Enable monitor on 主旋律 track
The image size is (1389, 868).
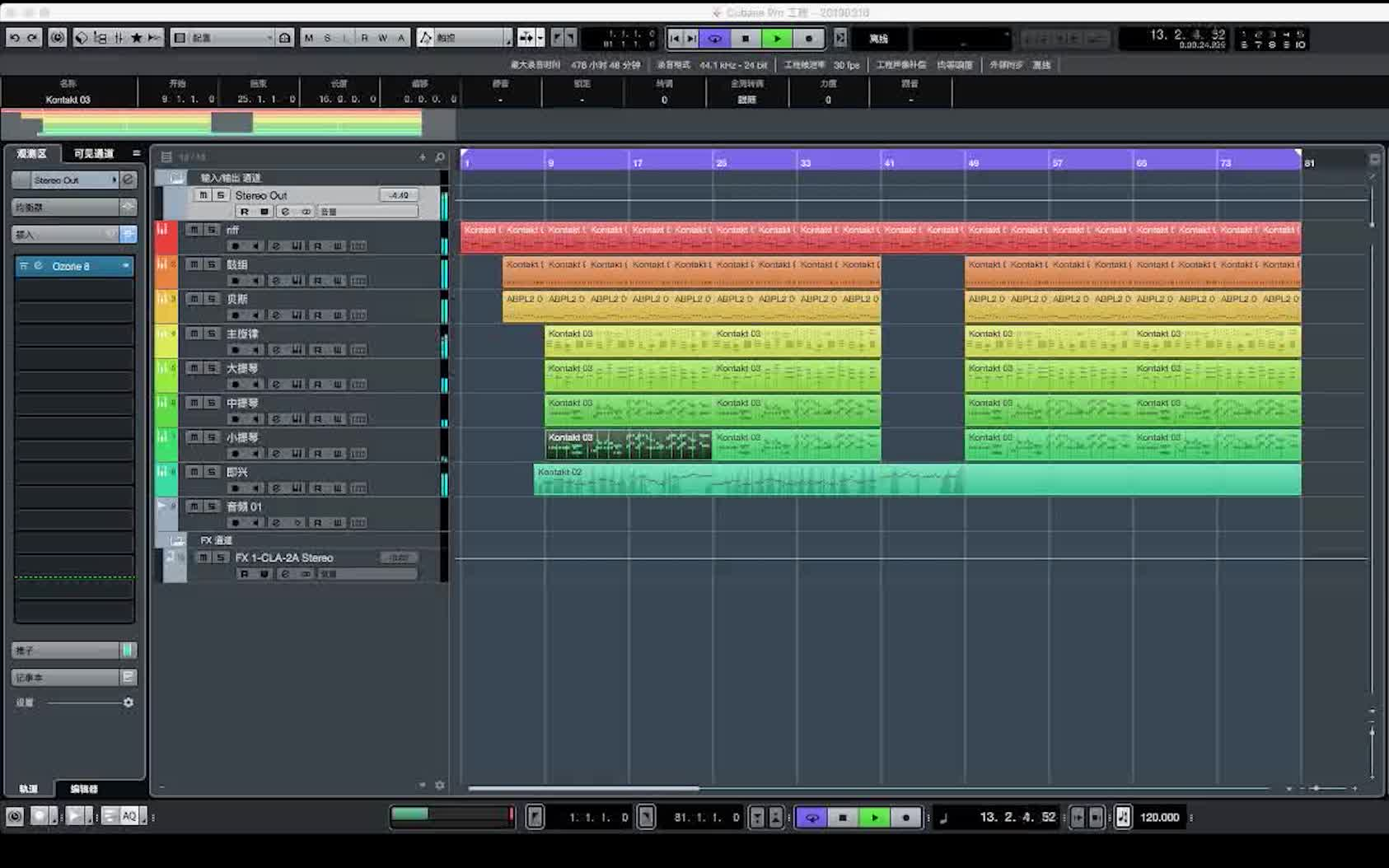point(256,349)
